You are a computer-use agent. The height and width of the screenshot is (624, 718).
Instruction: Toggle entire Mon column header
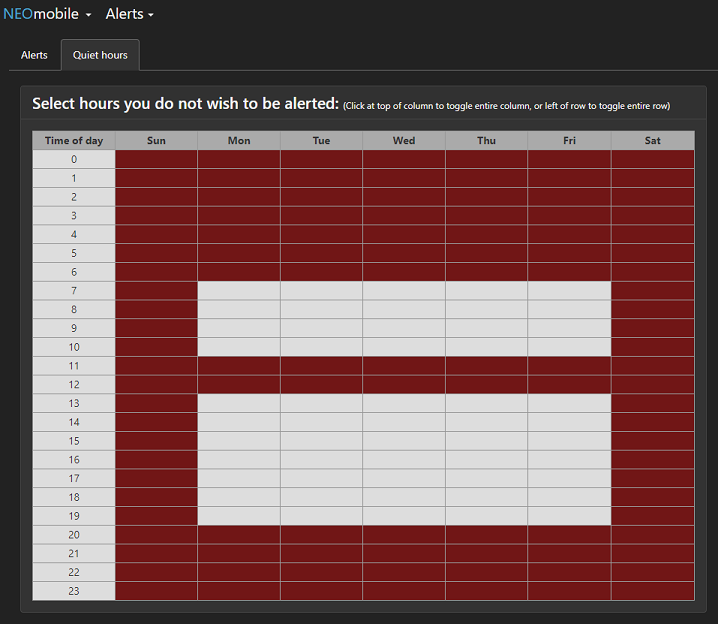click(x=239, y=141)
